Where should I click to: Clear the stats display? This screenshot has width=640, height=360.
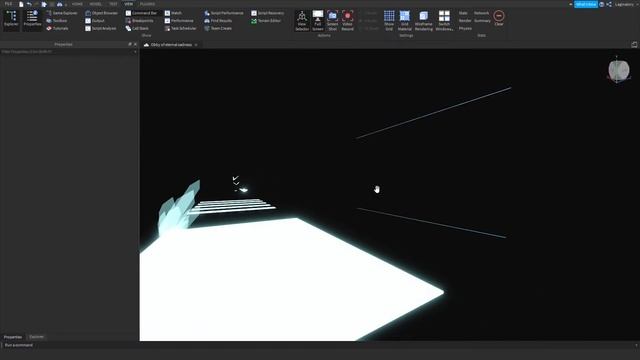point(499,18)
